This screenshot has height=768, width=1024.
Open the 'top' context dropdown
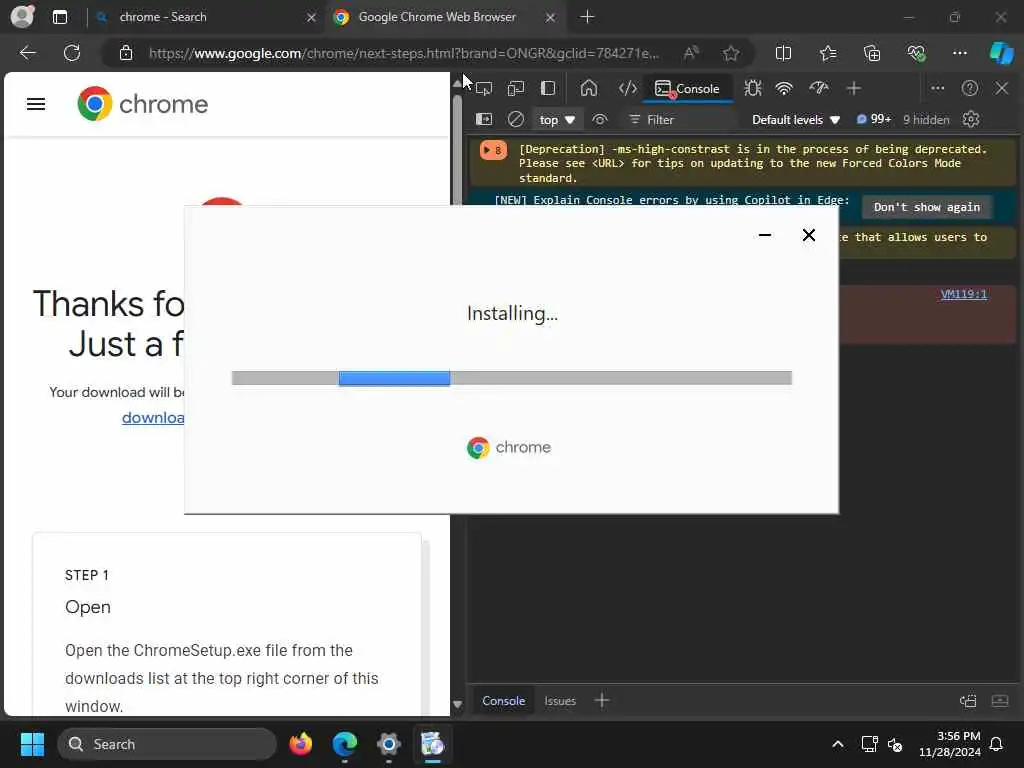click(x=556, y=120)
